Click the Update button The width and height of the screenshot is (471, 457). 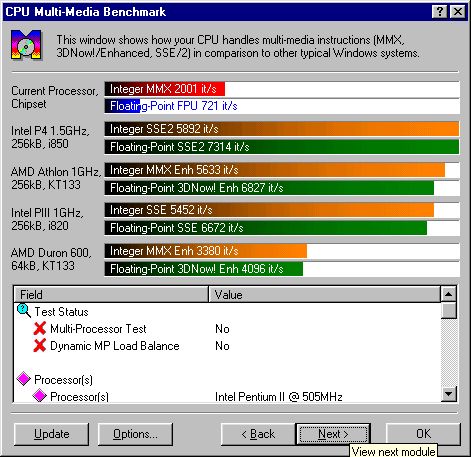(52, 434)
